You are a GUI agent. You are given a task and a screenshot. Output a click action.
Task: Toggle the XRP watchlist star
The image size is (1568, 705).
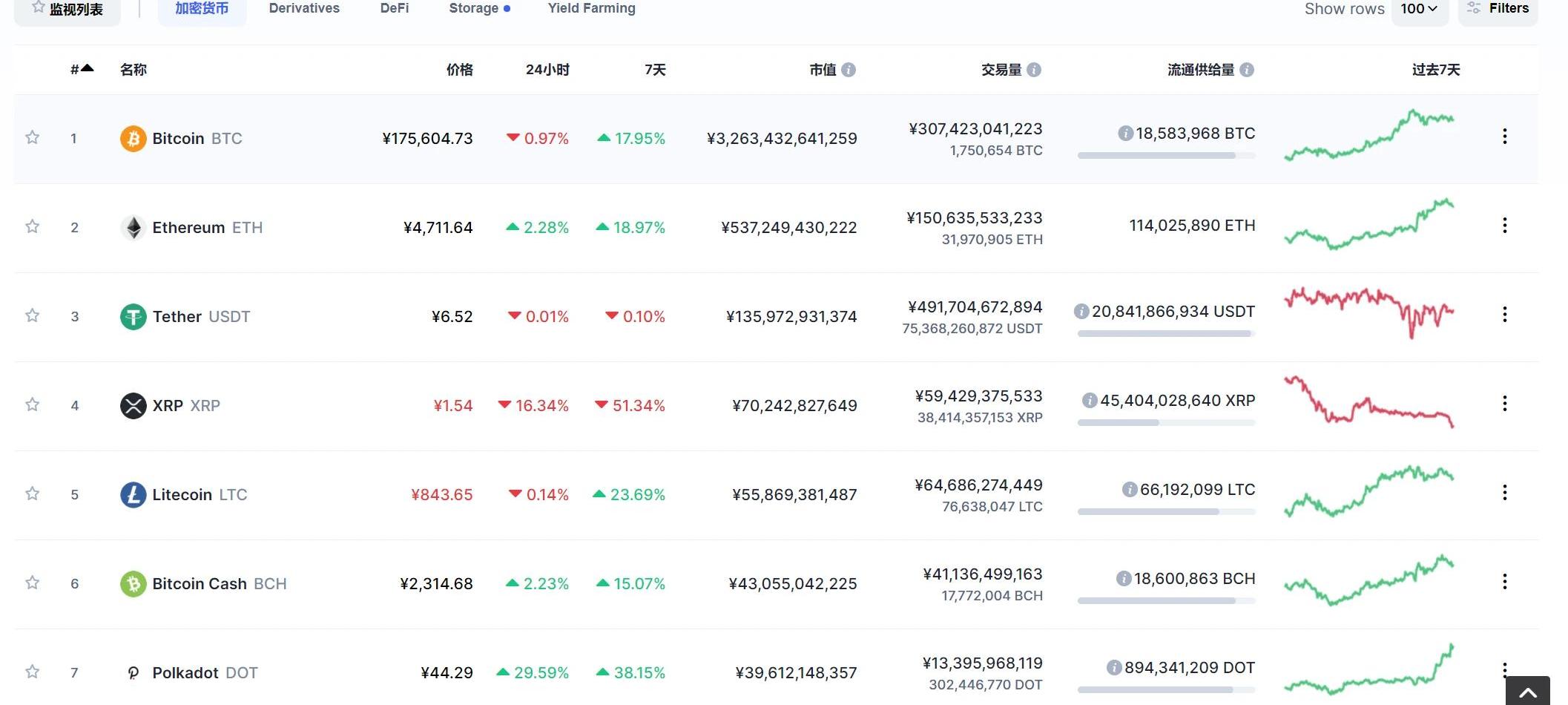pyautogui.click(x=32, y=404)
